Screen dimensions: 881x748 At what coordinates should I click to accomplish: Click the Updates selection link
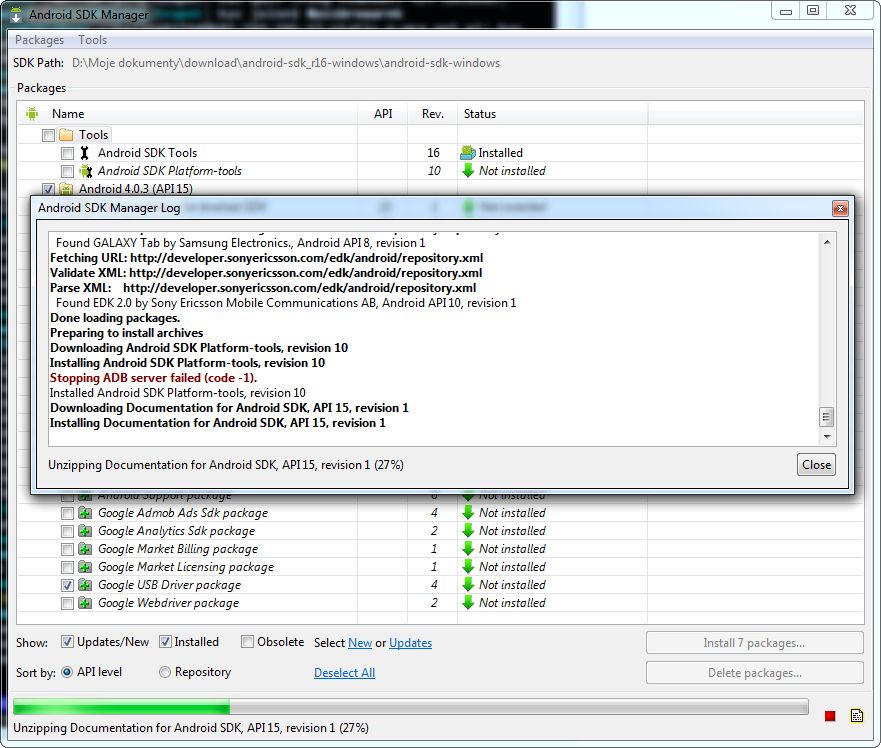410,642
